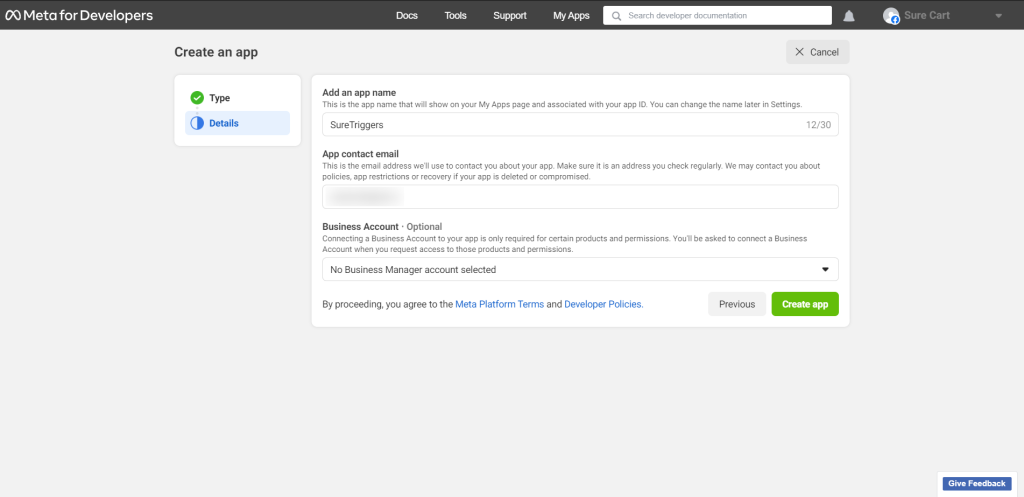Open the Tools menu
Screen dimensions: 1024x497
point(456,16)
